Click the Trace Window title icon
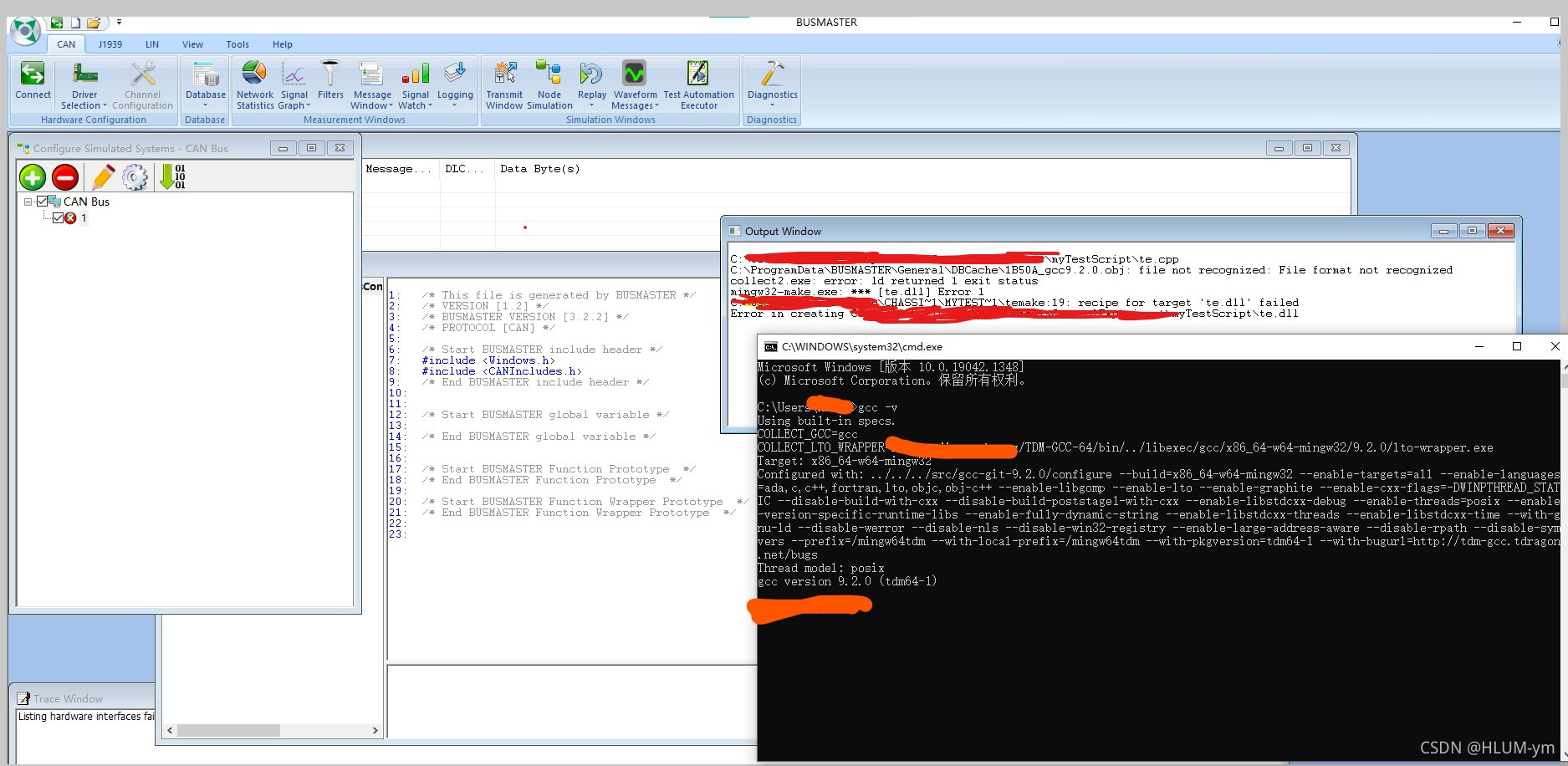Image resolution: width=1568 pixels, height=766 pixels. 23,698
